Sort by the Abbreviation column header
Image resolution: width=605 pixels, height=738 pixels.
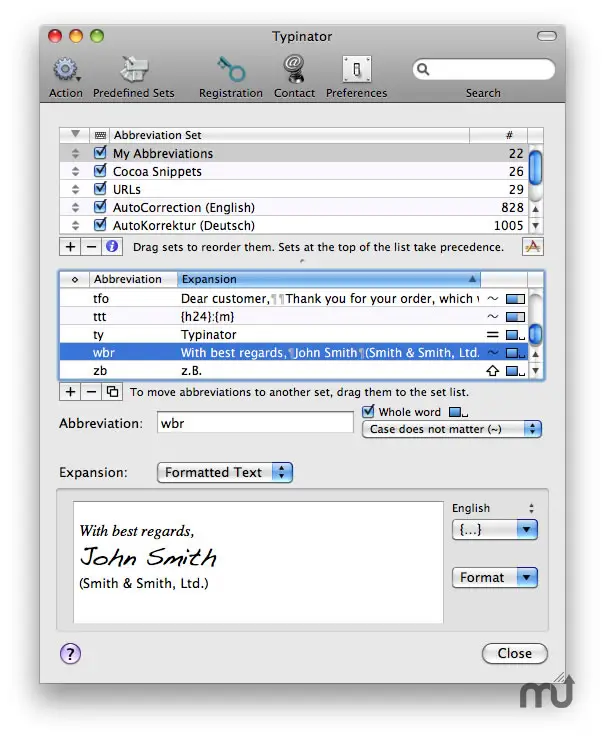pyautogui.click(x=133, y=280)
